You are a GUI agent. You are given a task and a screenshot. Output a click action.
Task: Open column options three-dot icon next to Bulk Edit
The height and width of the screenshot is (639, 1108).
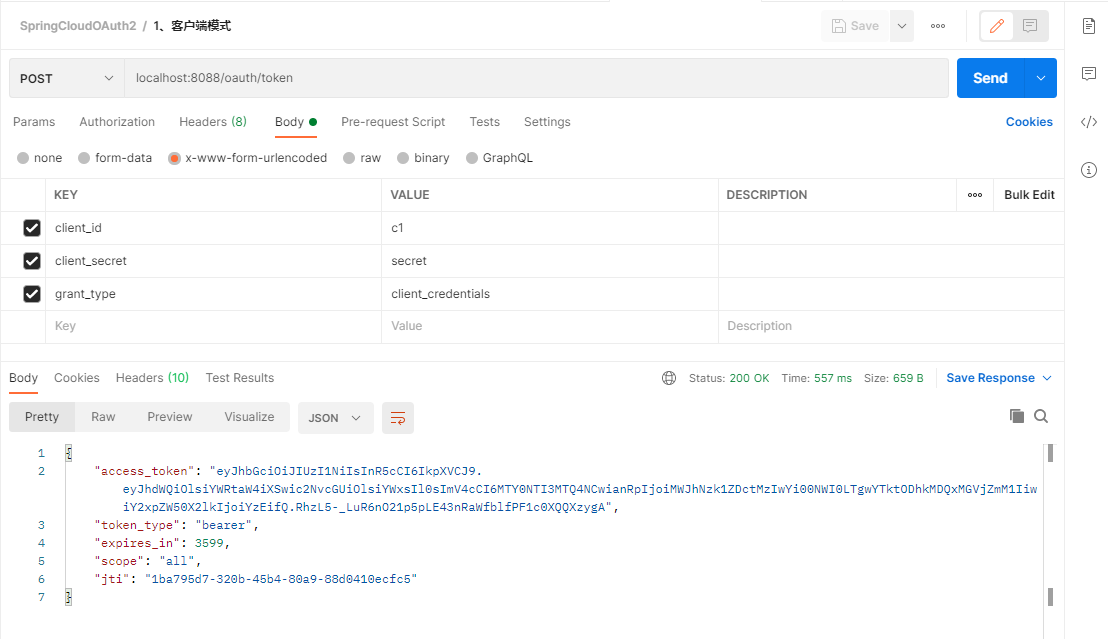click(x=975, y=195)
